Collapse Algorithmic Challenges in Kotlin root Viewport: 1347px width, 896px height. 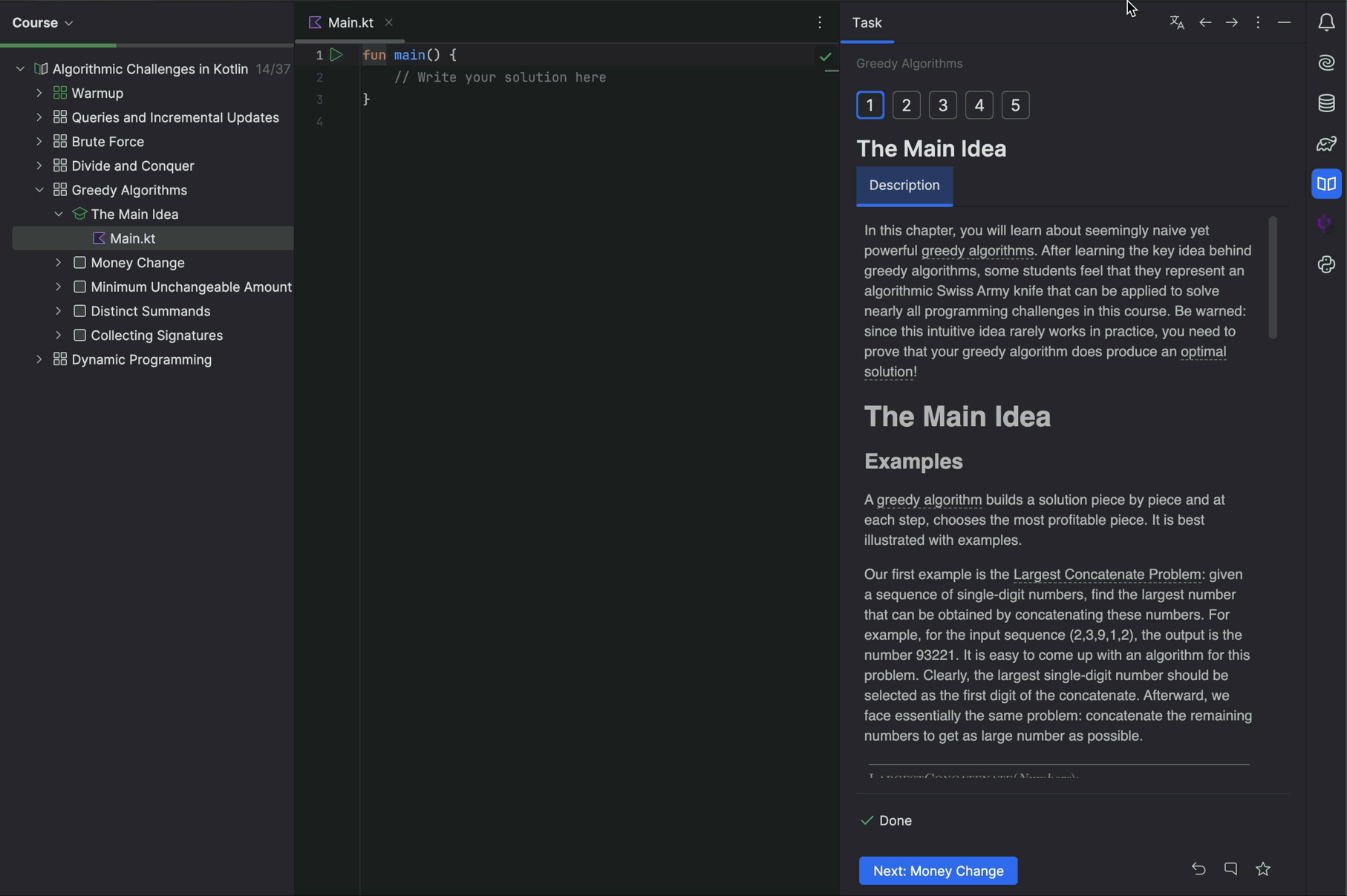[20, 69]
